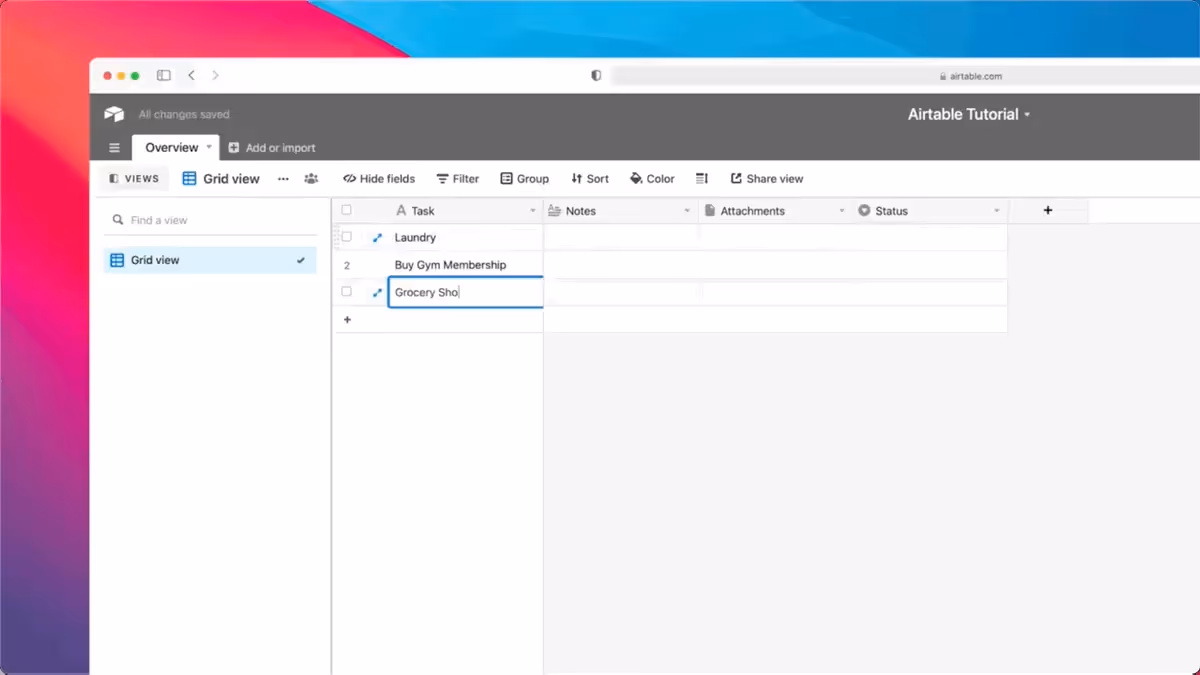The width and height of the screenshot is (1200, 675).
Task: Click the Airtable home logo
Action: pyautogui.click(x=113, y=113)
